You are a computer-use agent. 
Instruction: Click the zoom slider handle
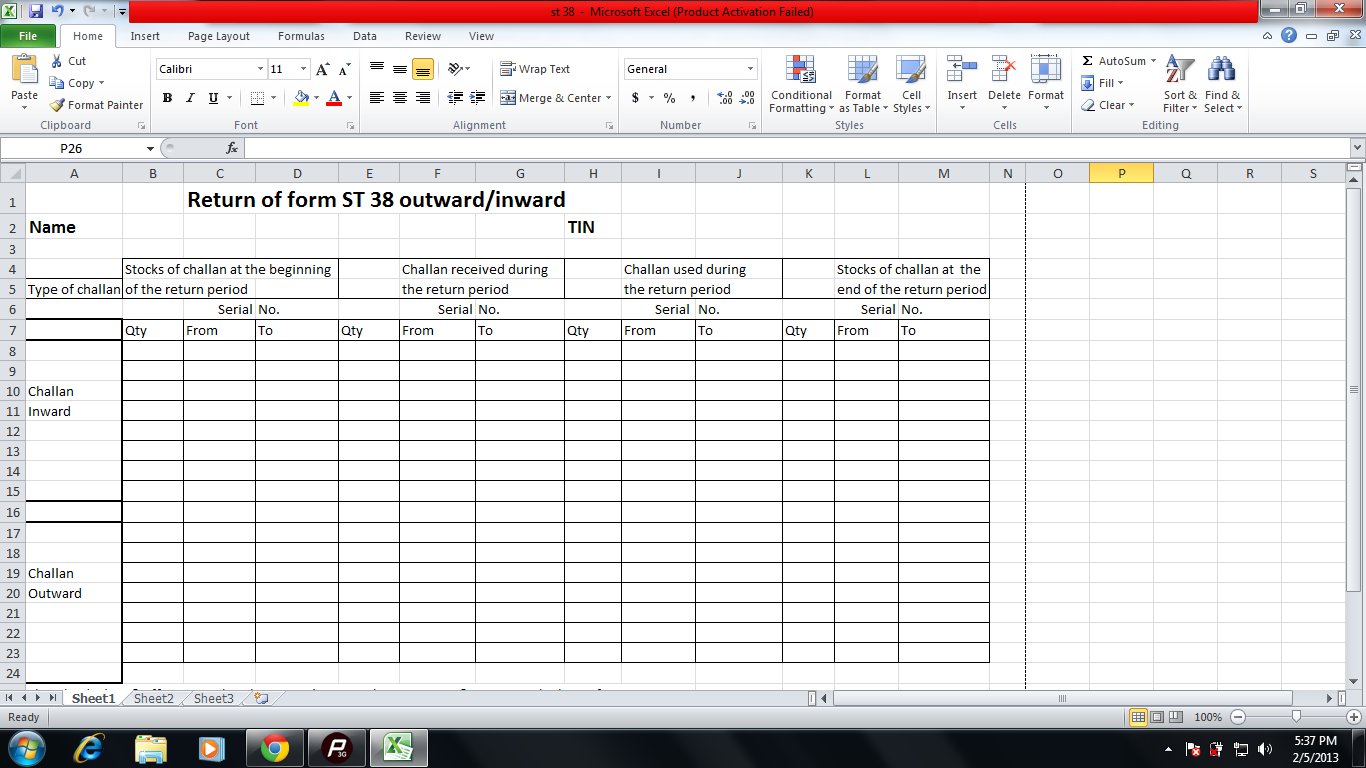(x=1296, y=717)
